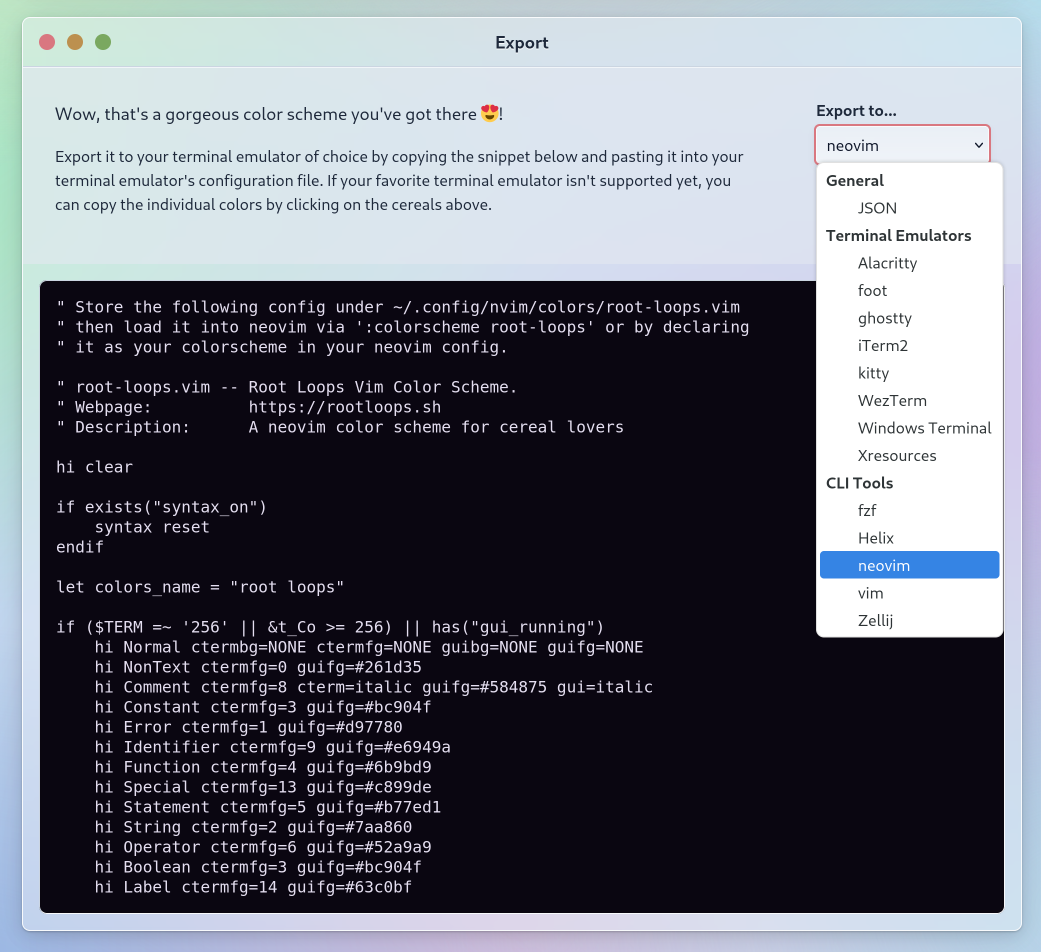Select fzf under CLI Tools
The image size is (1041, 952).
867,510
